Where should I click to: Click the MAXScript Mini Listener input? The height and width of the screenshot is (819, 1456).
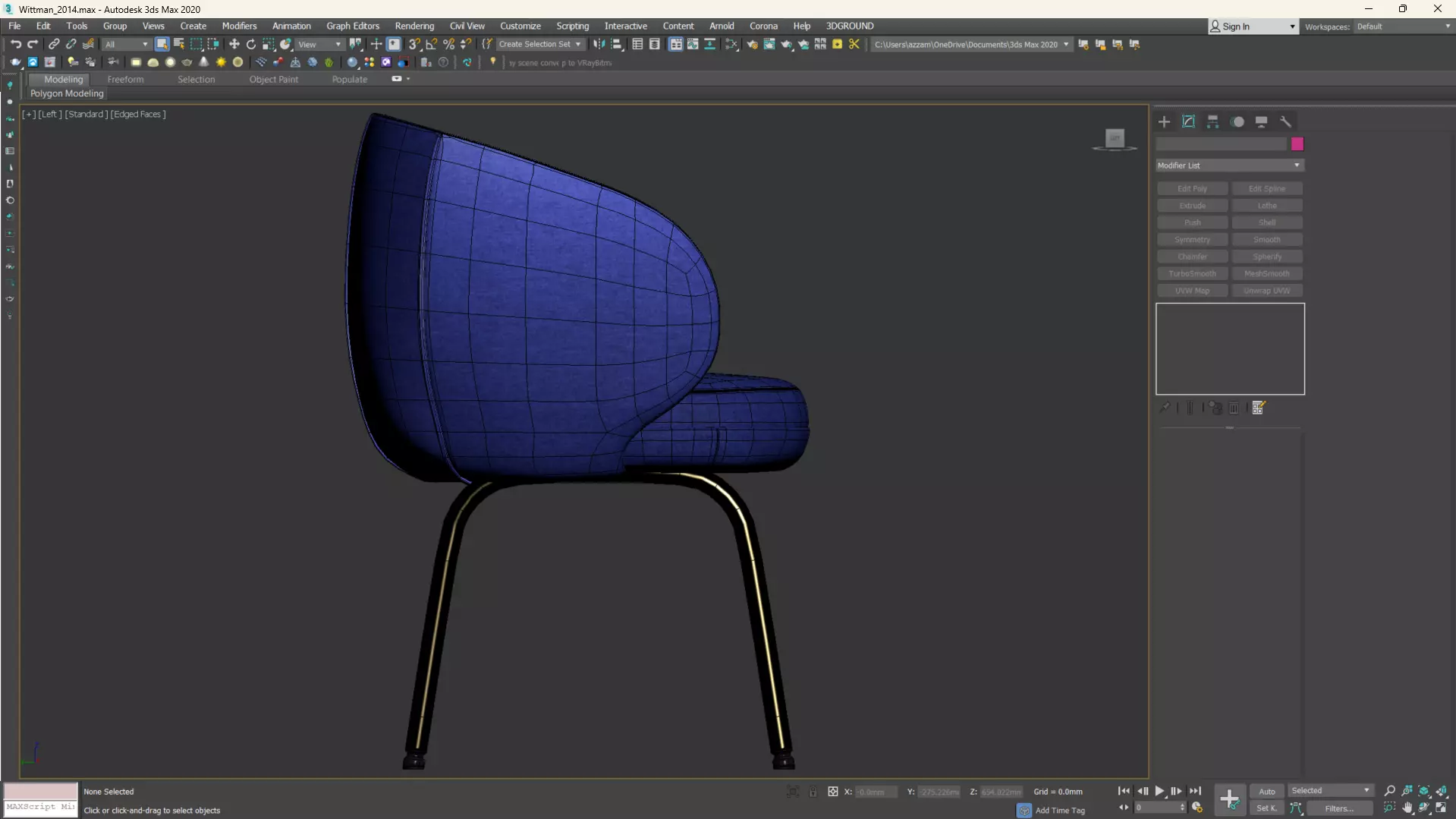[x=41, y=807]
